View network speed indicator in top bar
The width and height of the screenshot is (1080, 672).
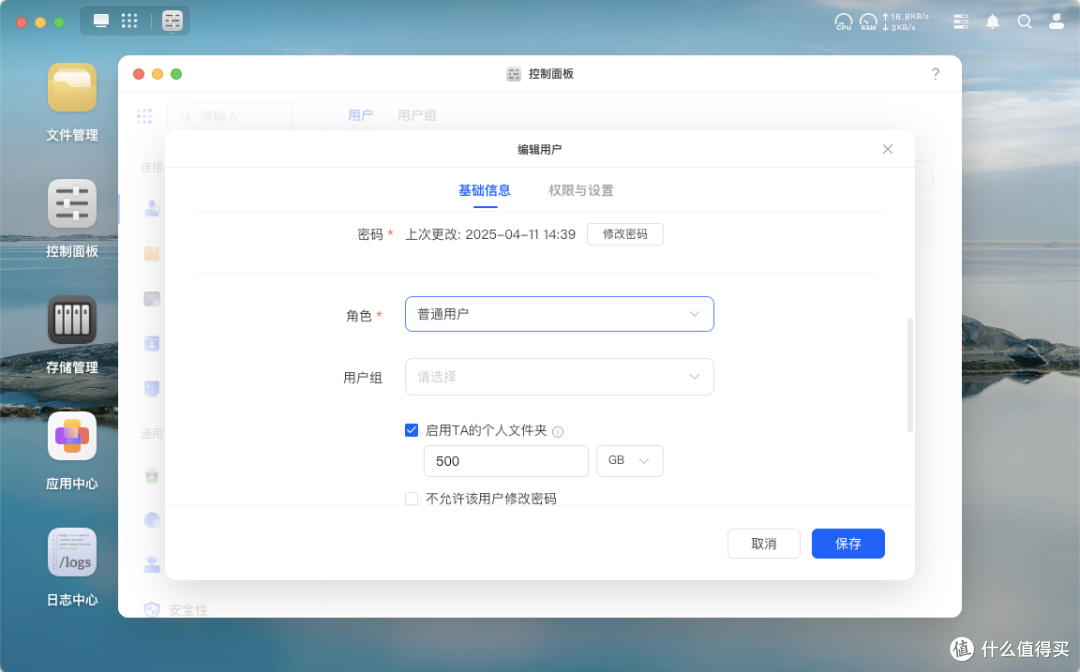tap(906, 22)
